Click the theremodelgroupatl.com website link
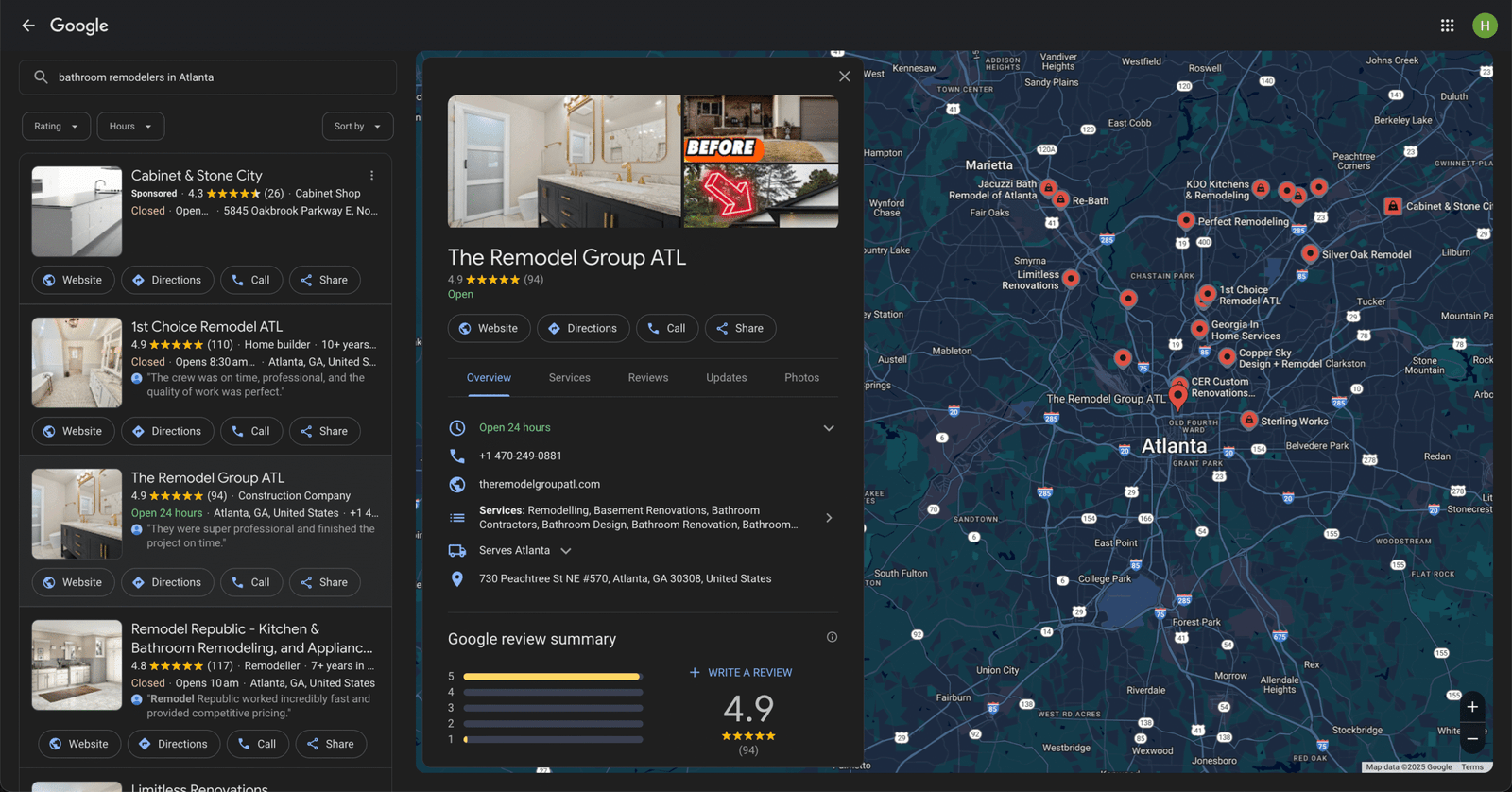Viewport: 1512px width, 792px height. tap(540, 484)
